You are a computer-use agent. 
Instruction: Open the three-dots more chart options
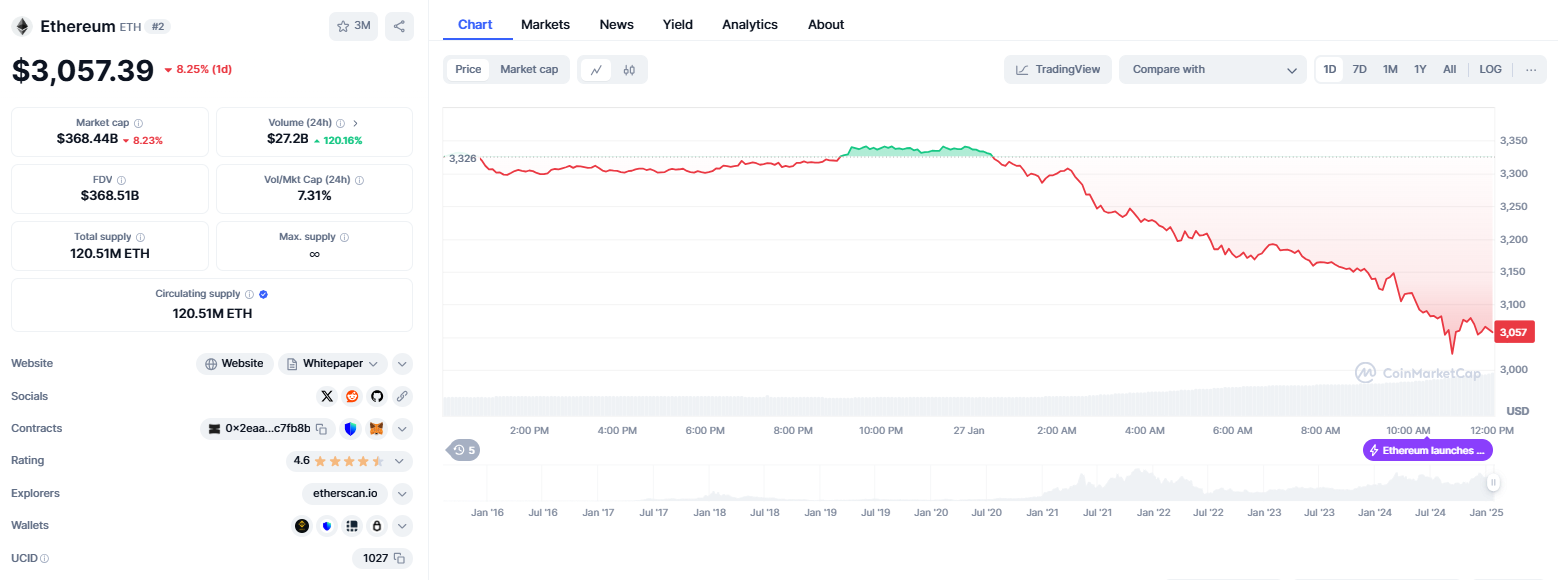click(x=1530, y=69)
